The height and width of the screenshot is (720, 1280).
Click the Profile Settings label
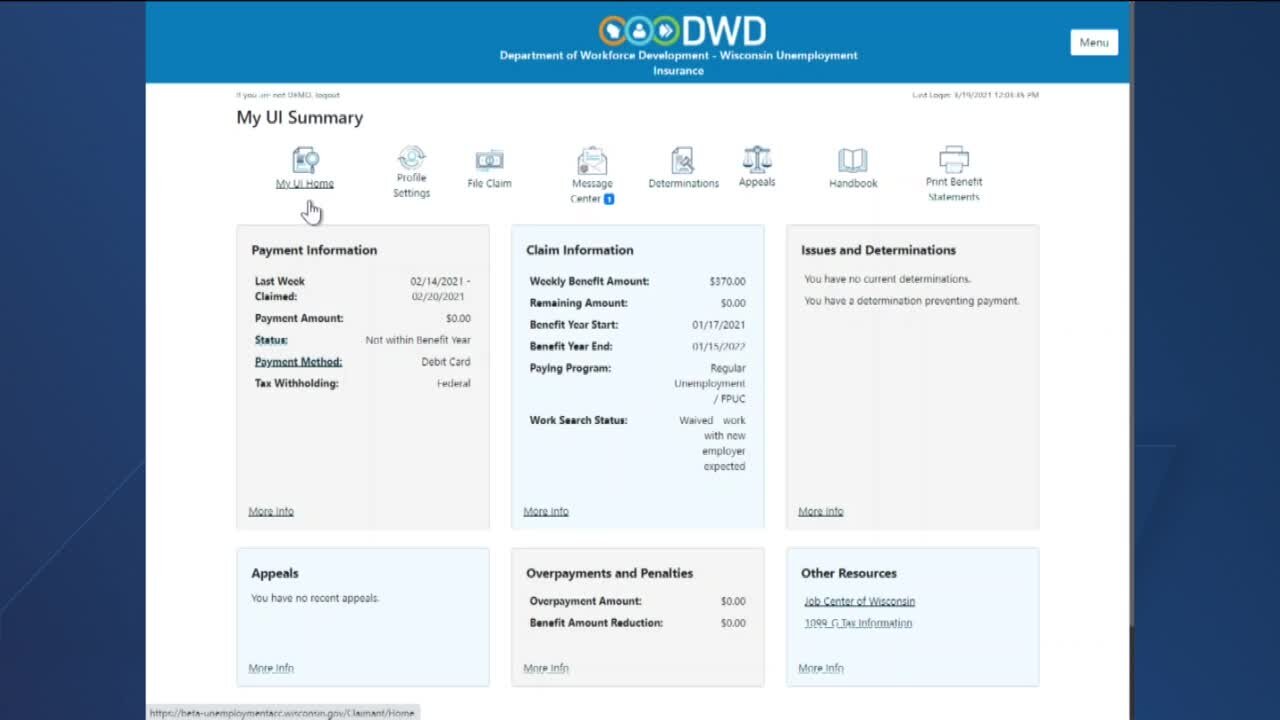coord(411,186)
